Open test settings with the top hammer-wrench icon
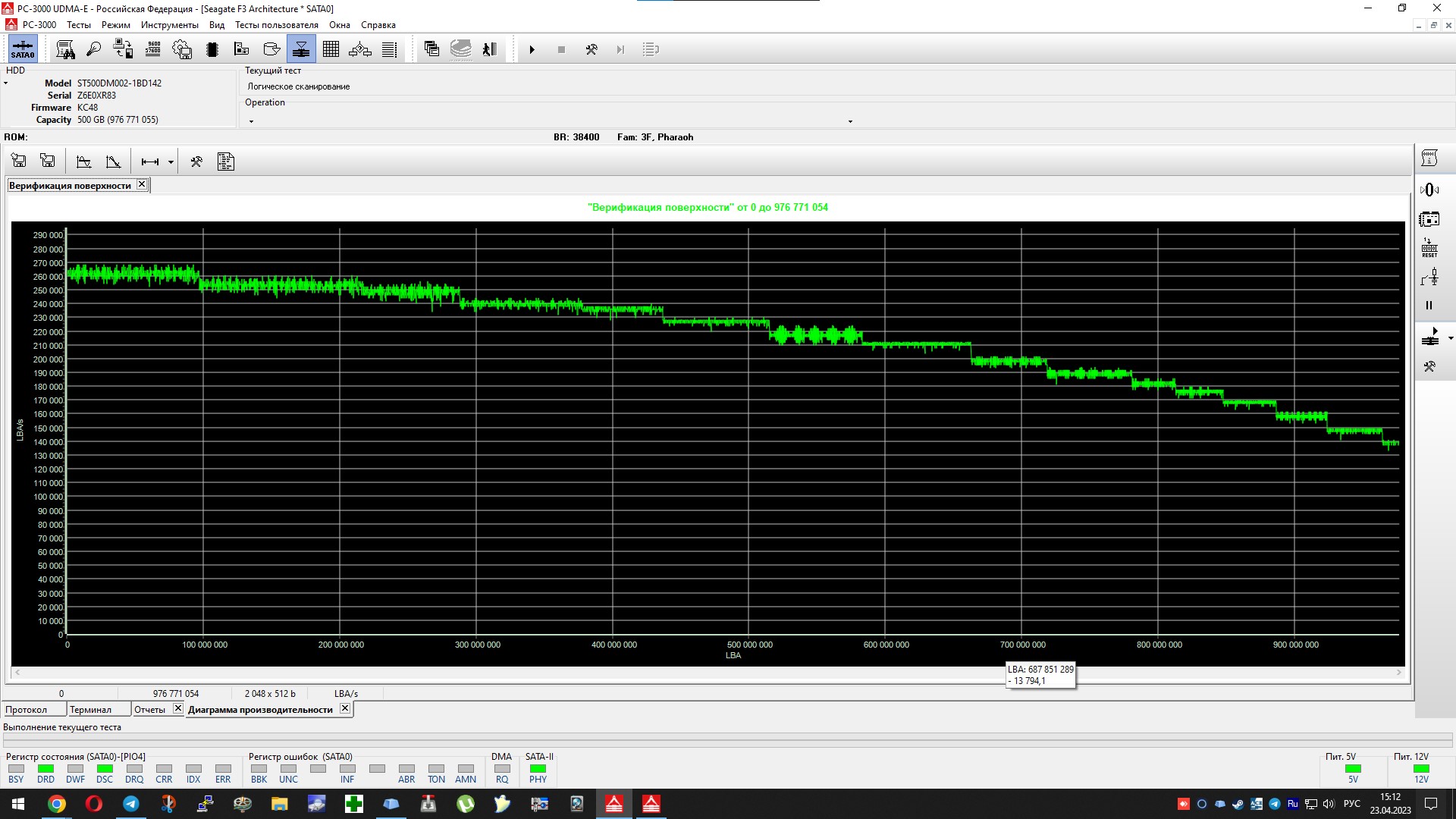Image resolution: width=1456 pixels, height=819 pixels. [x=591, y=50]
